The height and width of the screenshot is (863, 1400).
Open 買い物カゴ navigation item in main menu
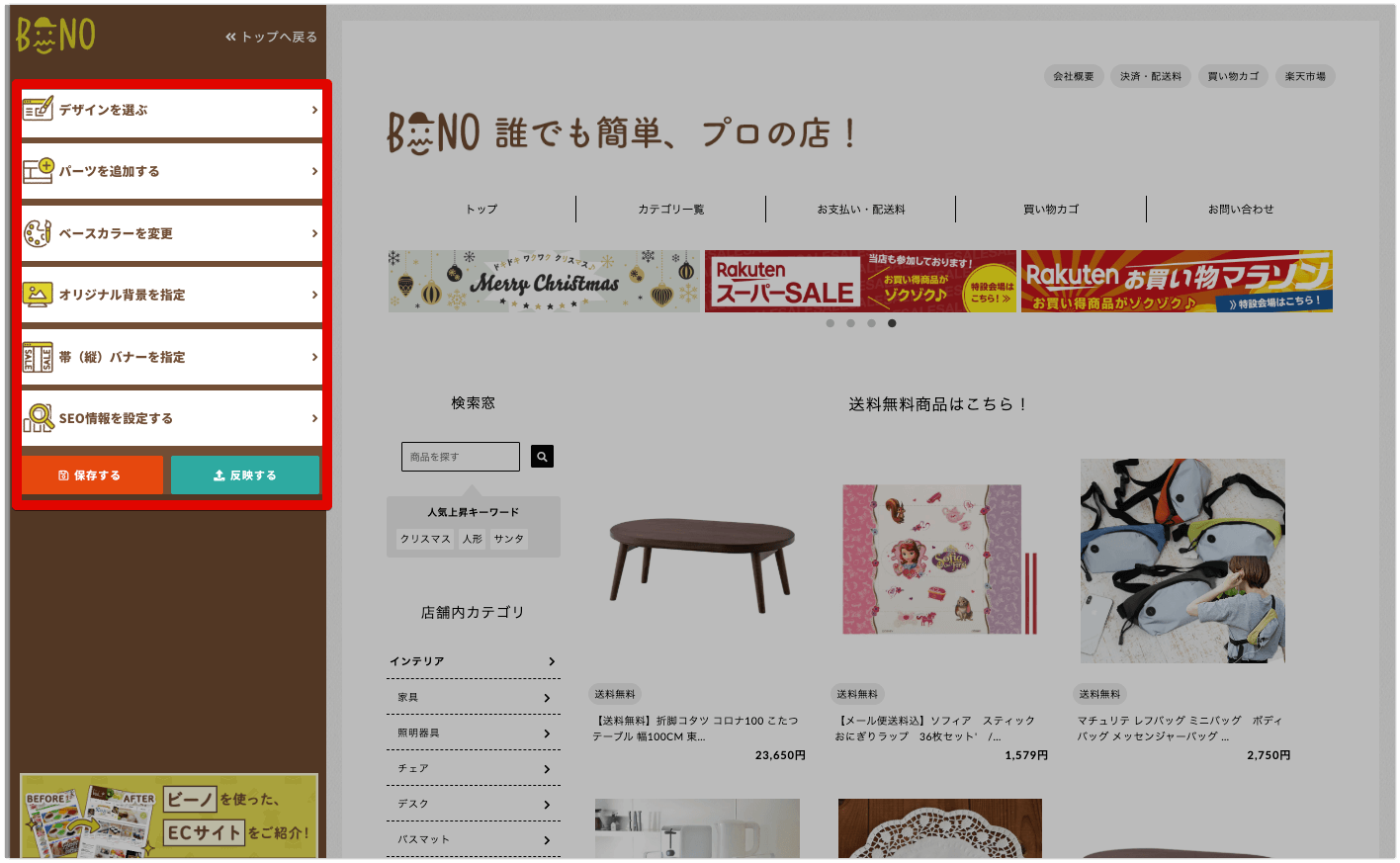point(1051,209)
